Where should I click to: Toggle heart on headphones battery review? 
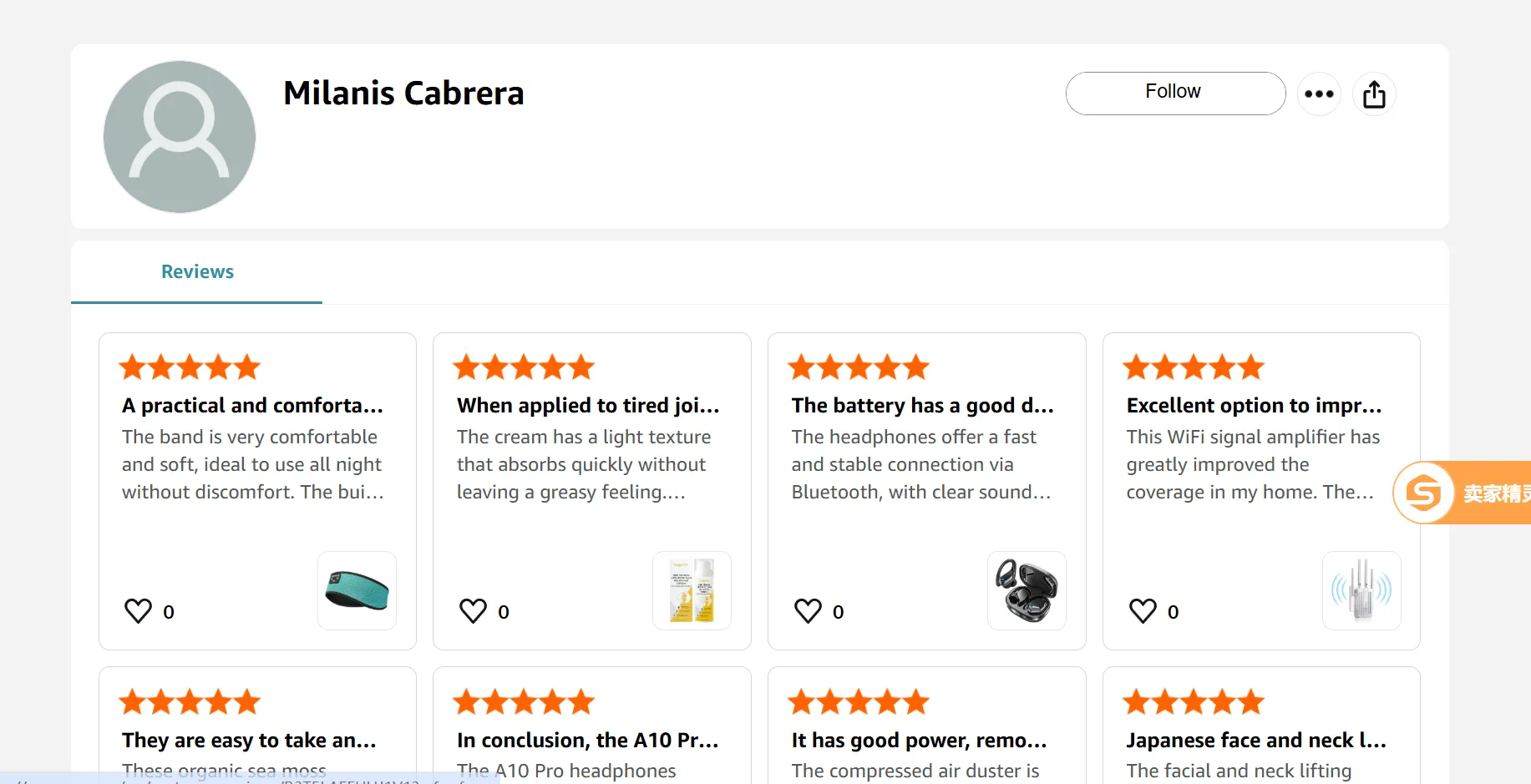pos(808,611)
